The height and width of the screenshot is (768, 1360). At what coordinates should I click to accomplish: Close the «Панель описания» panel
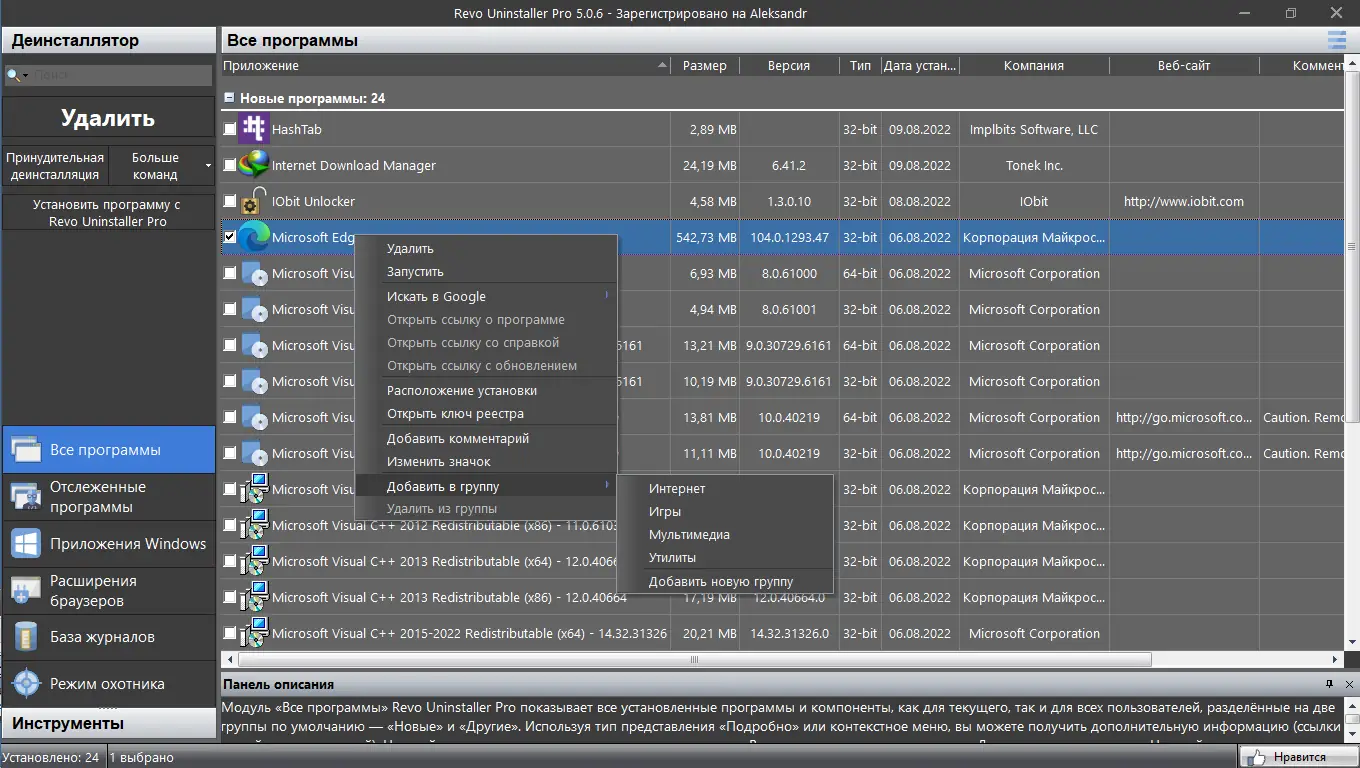(1349, 684)
